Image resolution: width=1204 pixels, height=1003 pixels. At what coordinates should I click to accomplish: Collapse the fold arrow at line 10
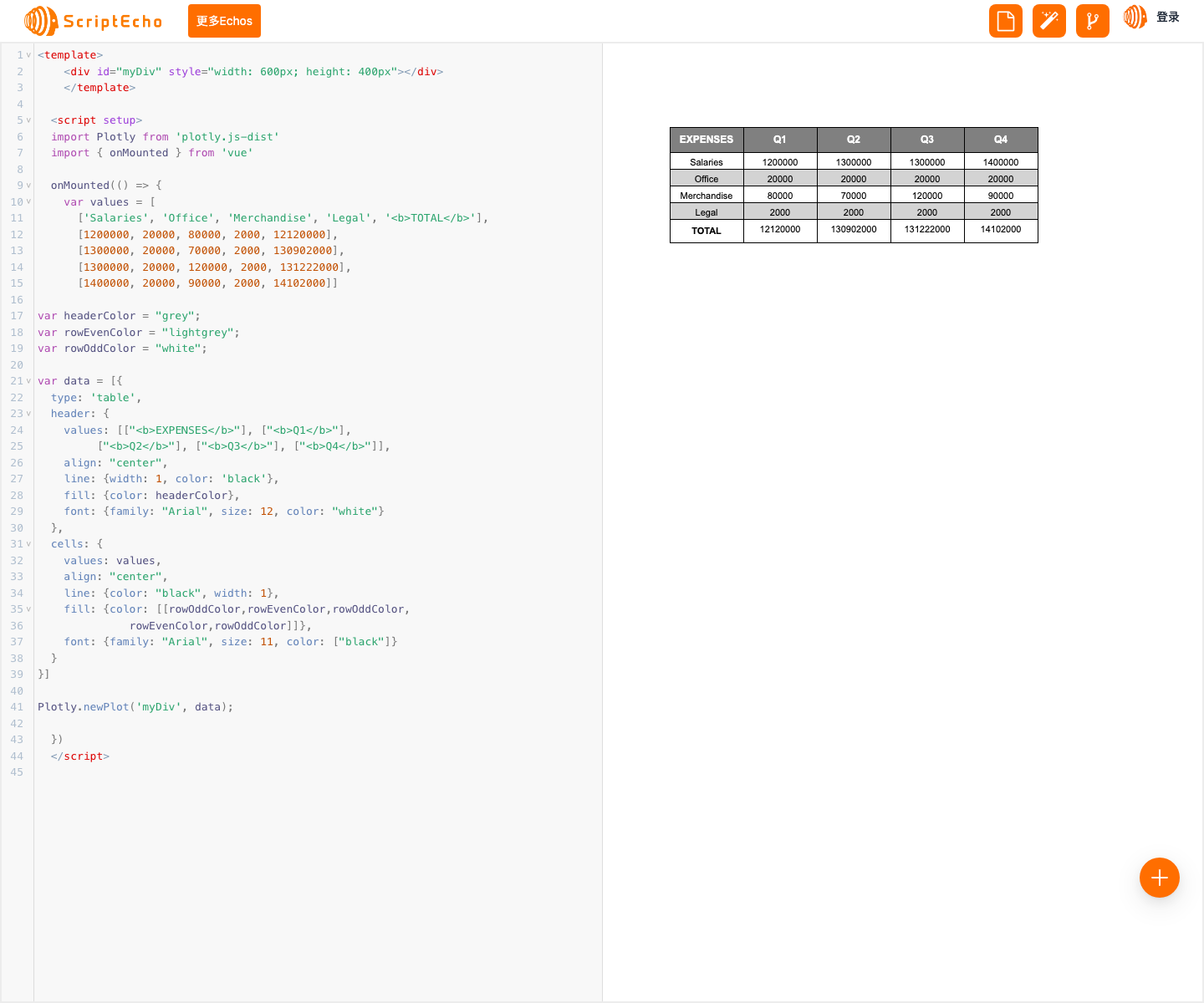(28, 202)
